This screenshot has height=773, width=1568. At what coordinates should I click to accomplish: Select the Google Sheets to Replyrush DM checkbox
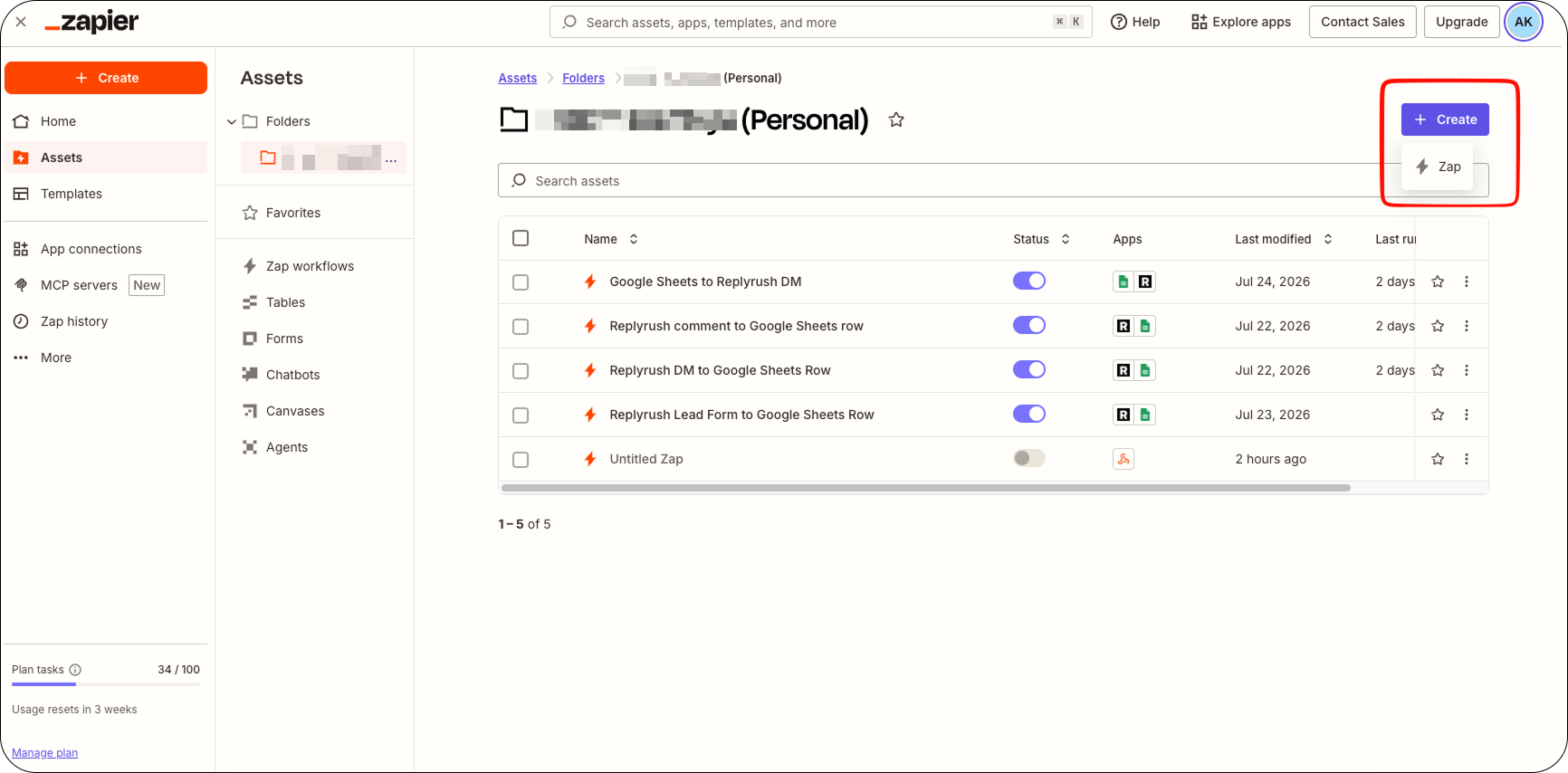[521, 282]
